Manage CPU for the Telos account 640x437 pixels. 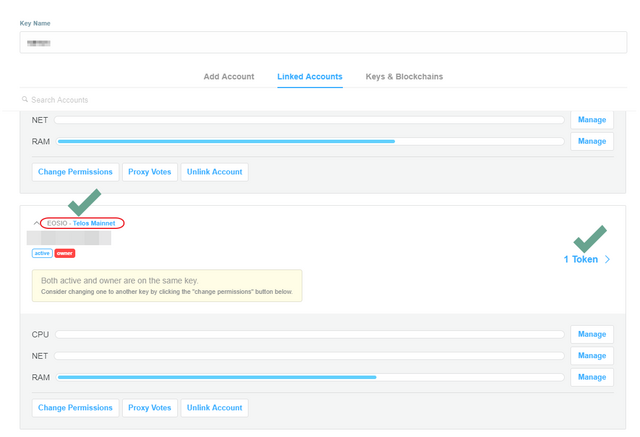click(x=592, y=334)
